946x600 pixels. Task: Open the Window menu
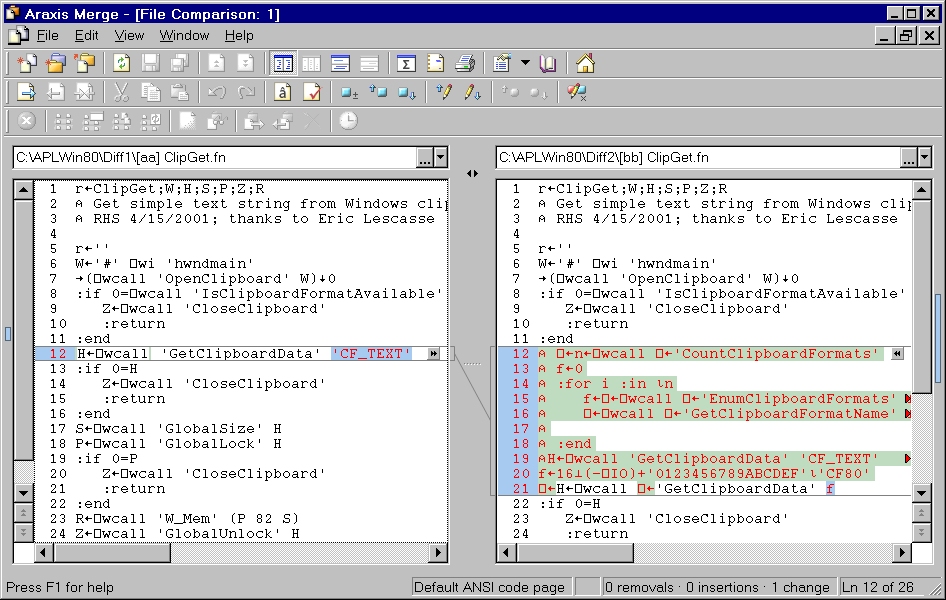[184, 36]
